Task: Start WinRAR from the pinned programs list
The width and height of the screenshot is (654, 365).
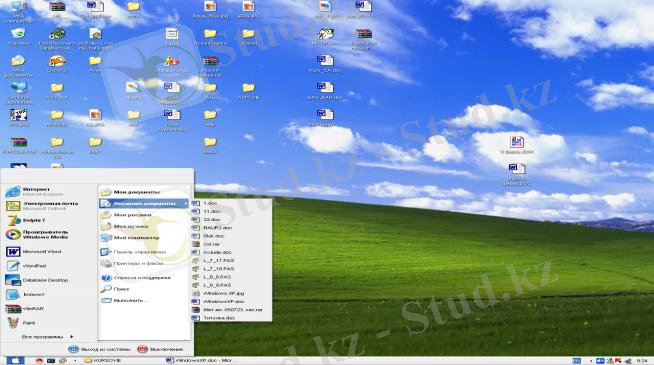Action: tap(24, 309)
